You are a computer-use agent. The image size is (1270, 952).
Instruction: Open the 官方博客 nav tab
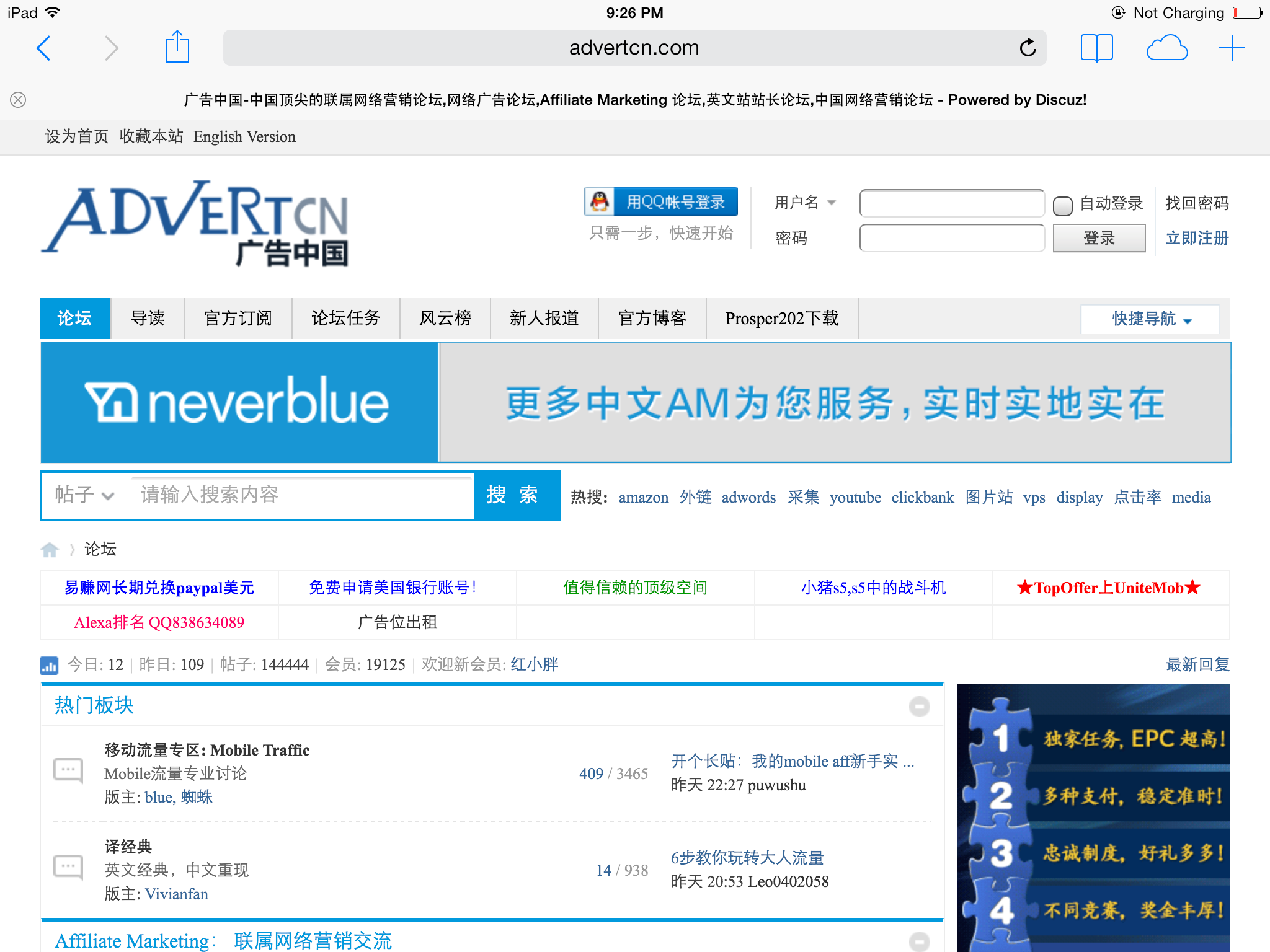652,319
